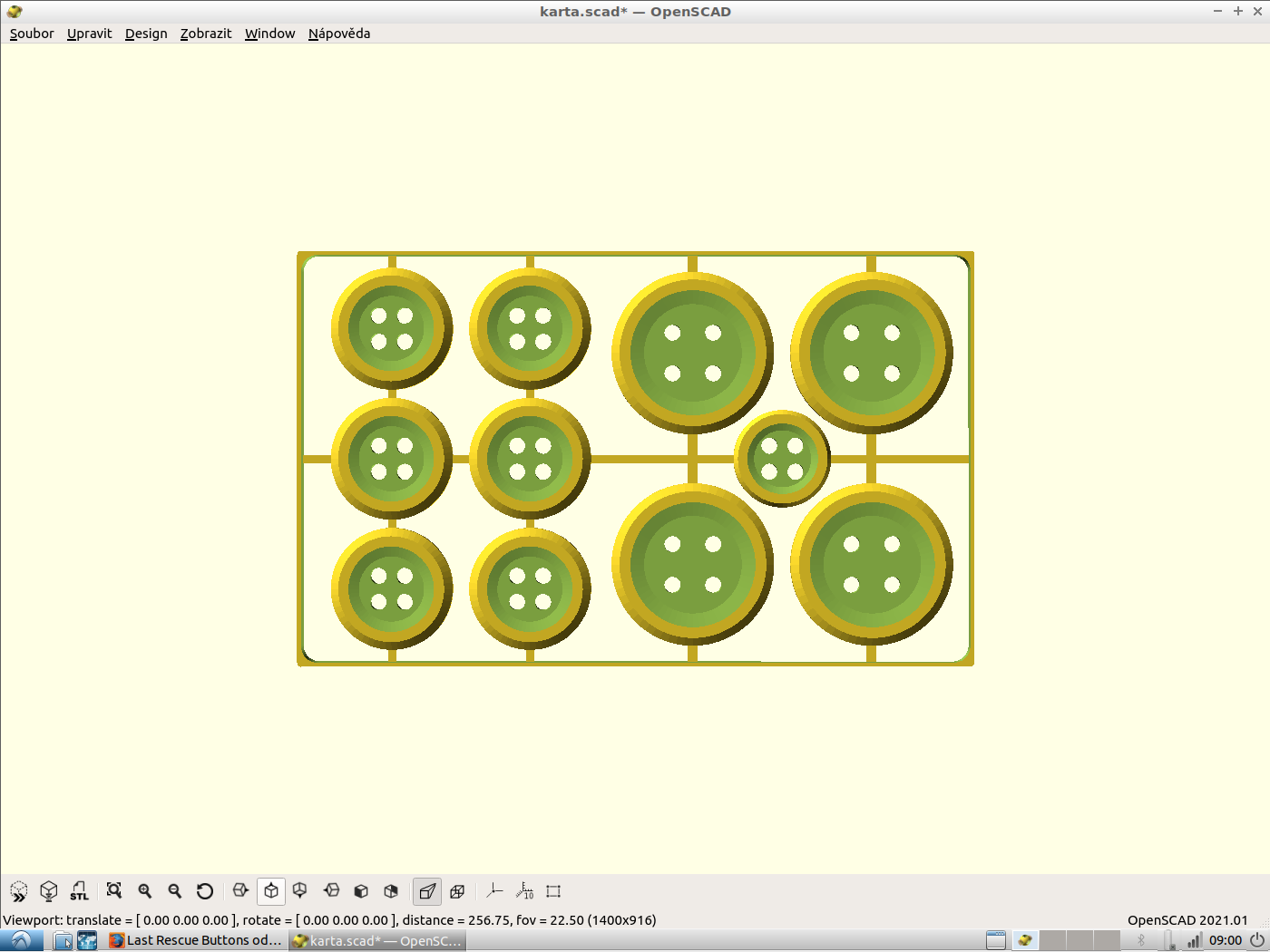The width and height of the screenshot is (1270, 952).
Task: Click the Export as STL icon
Action: (79, 891)
